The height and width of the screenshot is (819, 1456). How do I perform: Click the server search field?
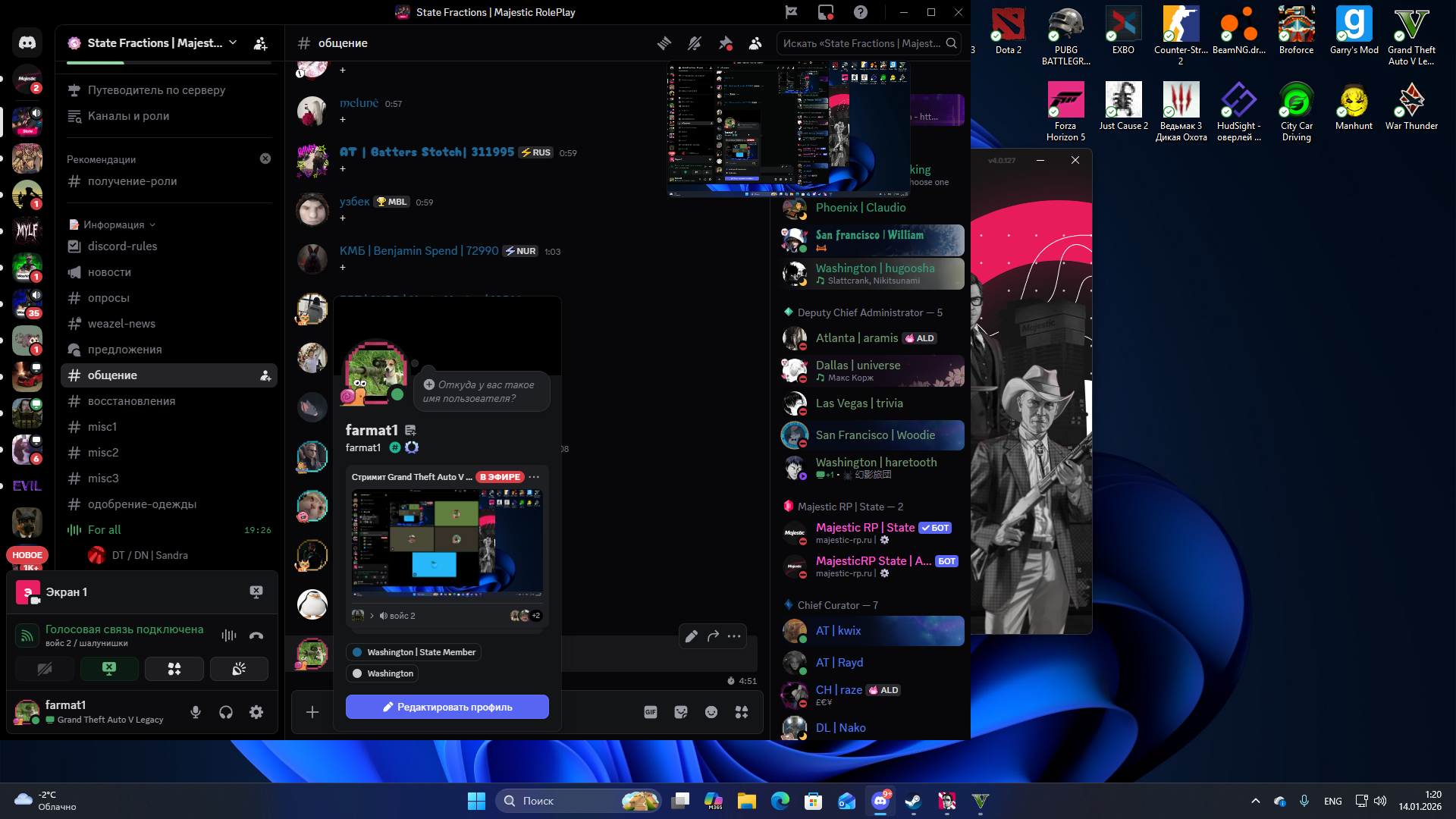click(x=861, y=43)
